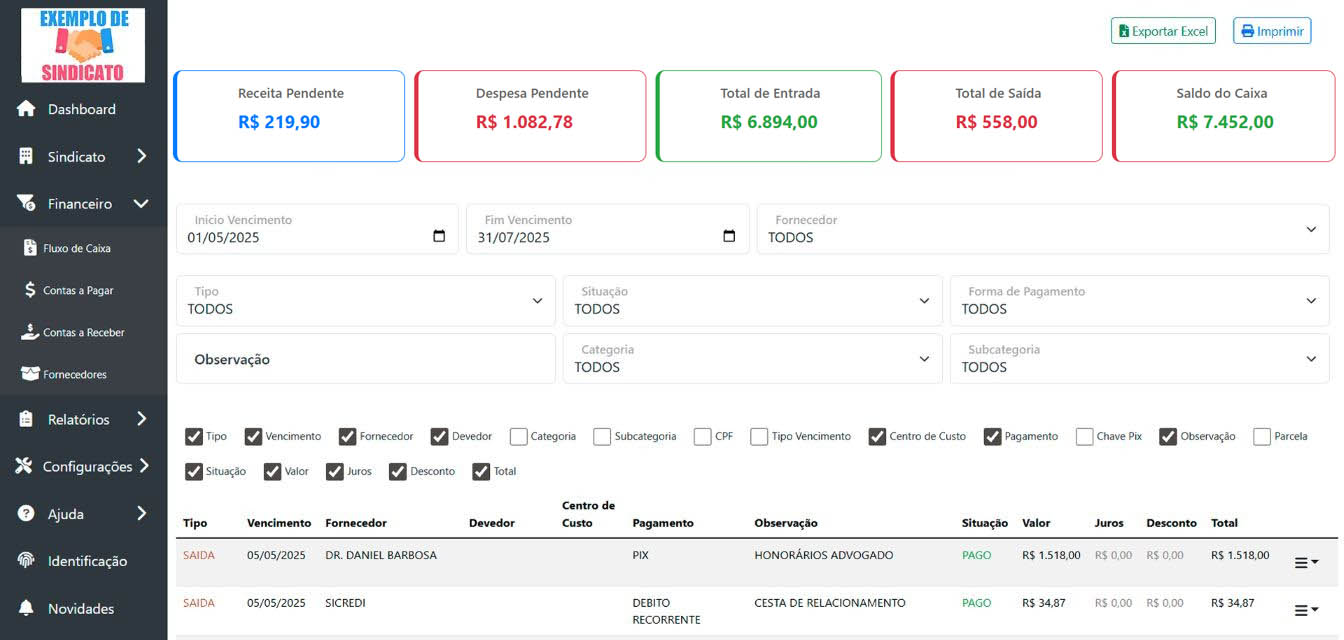Open Contas a Pagar section
The height and width of the screenshot is (640, 1344).
point(77,290)
